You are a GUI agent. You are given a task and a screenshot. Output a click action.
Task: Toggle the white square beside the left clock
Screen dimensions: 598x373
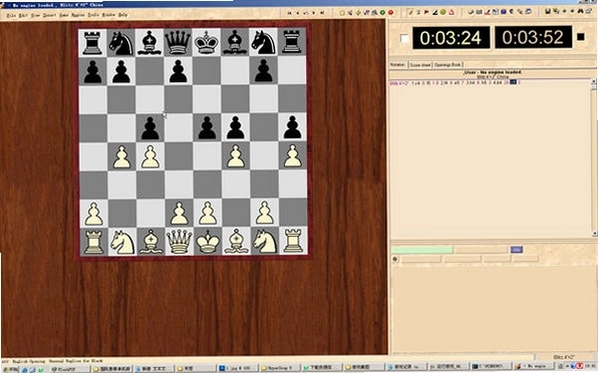(404, 38)
